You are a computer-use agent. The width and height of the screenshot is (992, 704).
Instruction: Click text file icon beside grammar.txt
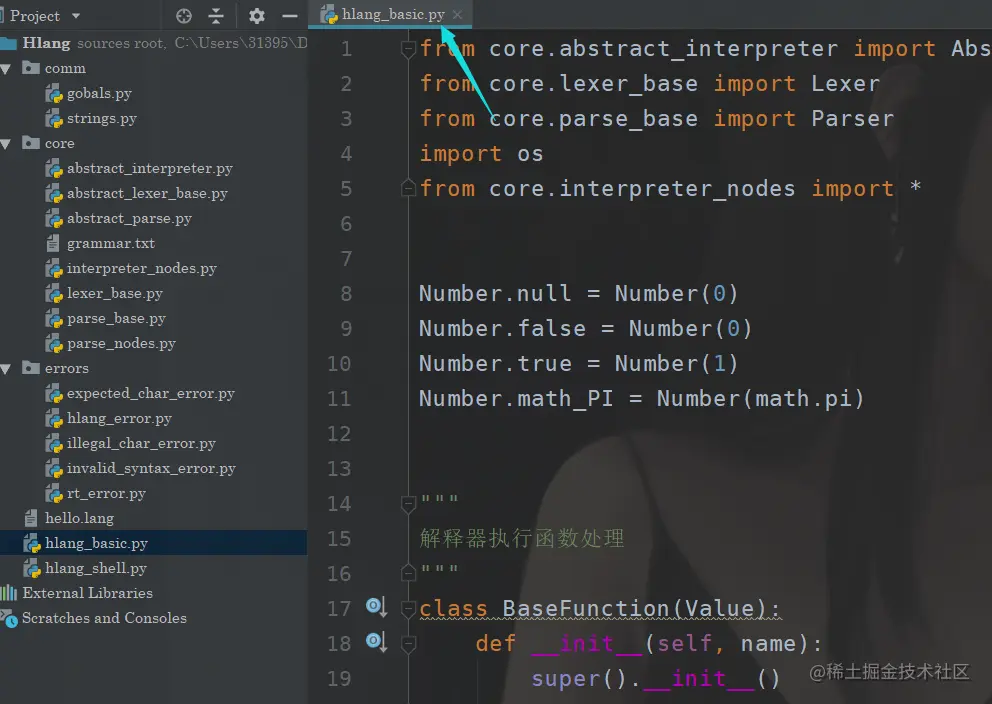[x=54, y=243]
